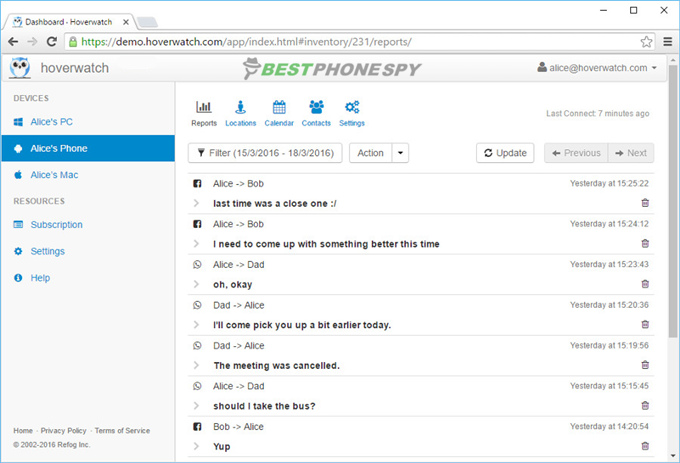Delete the 'oh, okay' message
This screenshot has height=463, width=680.
pos(645,284)
